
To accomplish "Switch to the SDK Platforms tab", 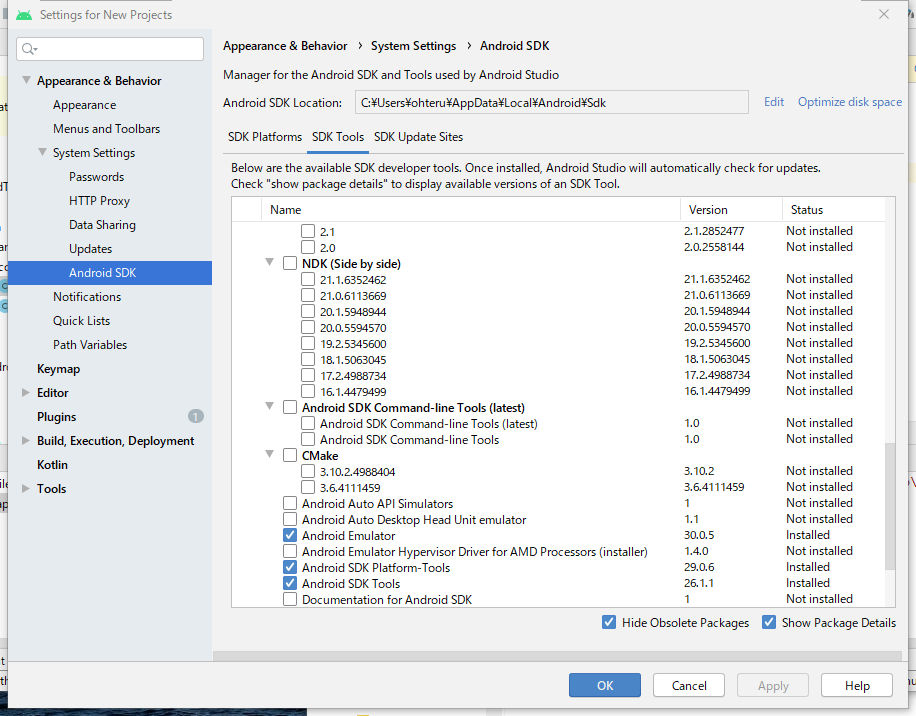I will pos(265,137).
